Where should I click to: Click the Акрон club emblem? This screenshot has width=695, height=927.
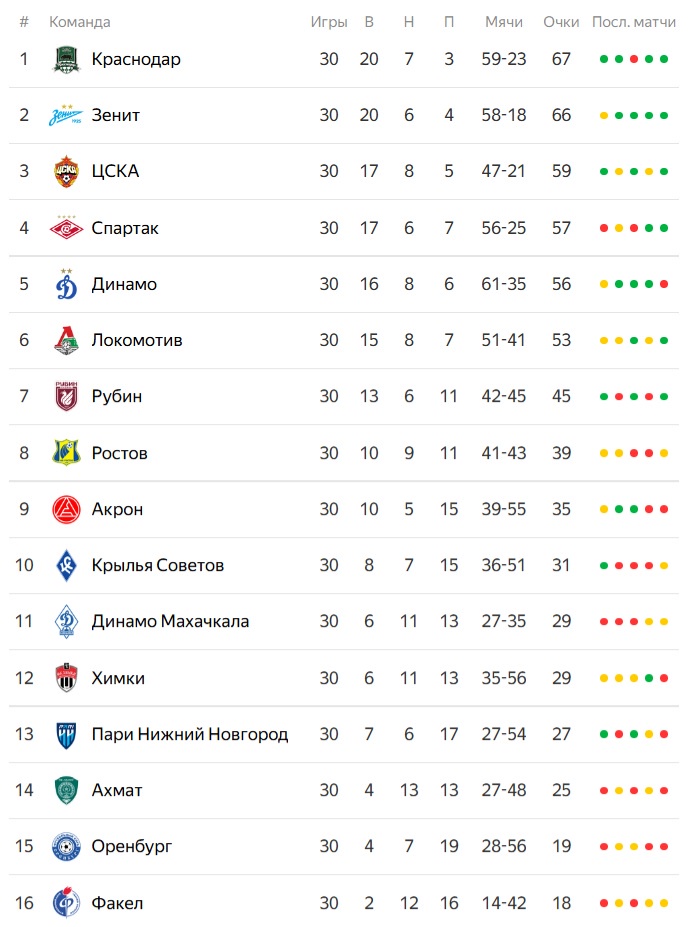(66, 509)
